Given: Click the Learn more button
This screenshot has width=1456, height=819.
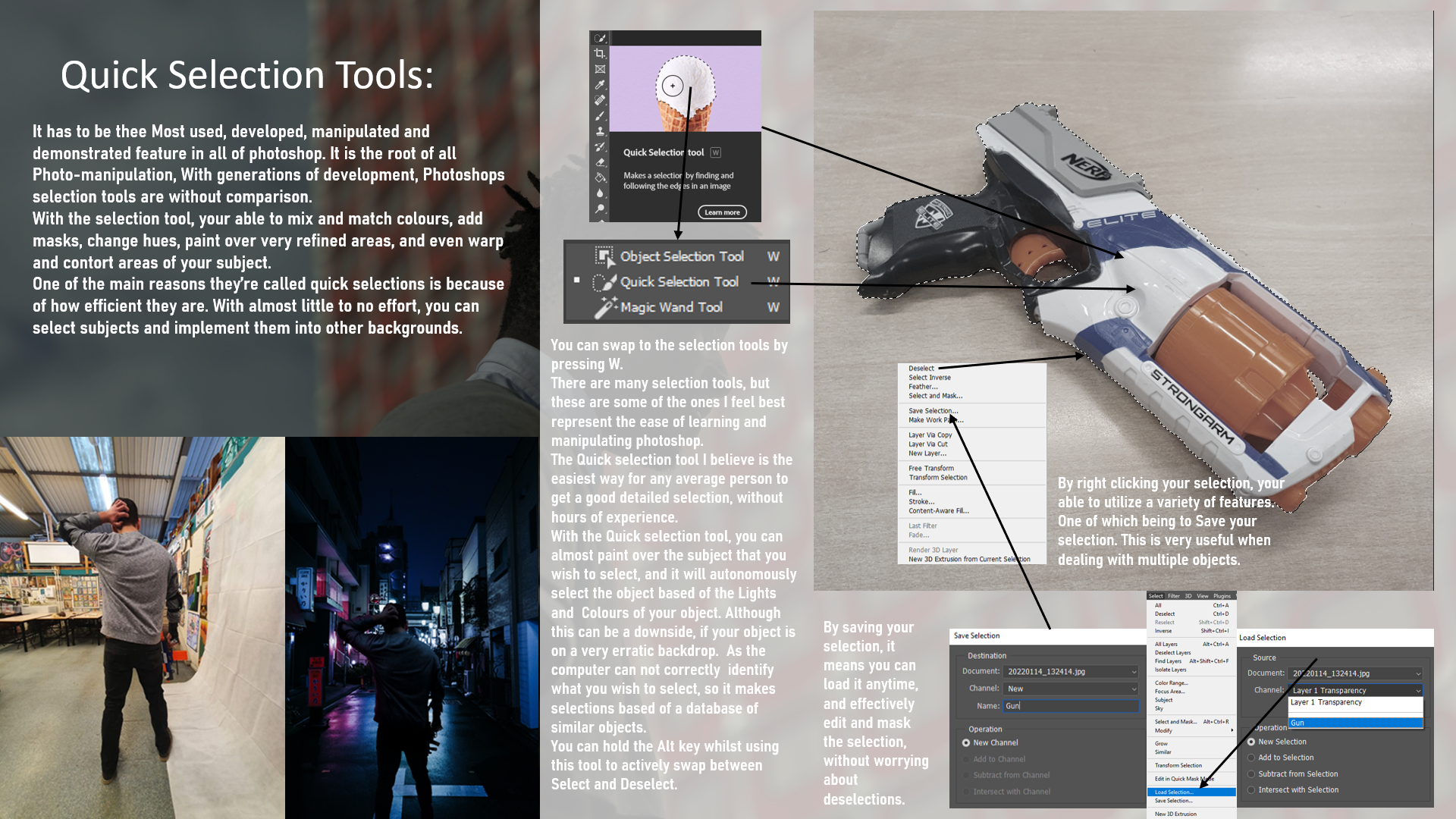Looking at the screenshot, I should coord(722,212).
